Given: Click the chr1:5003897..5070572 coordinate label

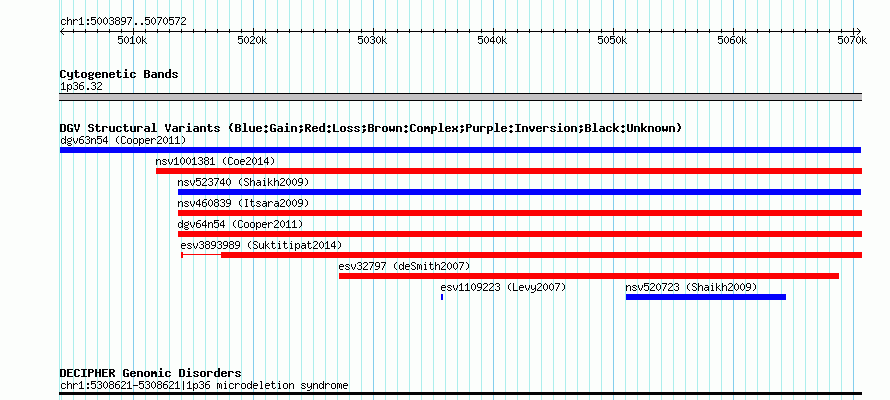Looking at the screenshot, I should pyautogui.click(x=123, y=22).
